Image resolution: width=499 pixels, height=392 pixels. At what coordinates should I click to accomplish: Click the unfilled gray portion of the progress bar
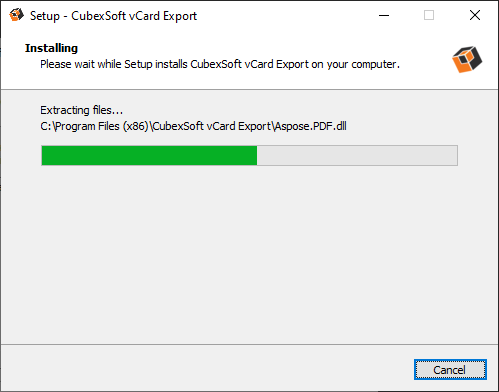pyautogui.click(x=357, y=155)
